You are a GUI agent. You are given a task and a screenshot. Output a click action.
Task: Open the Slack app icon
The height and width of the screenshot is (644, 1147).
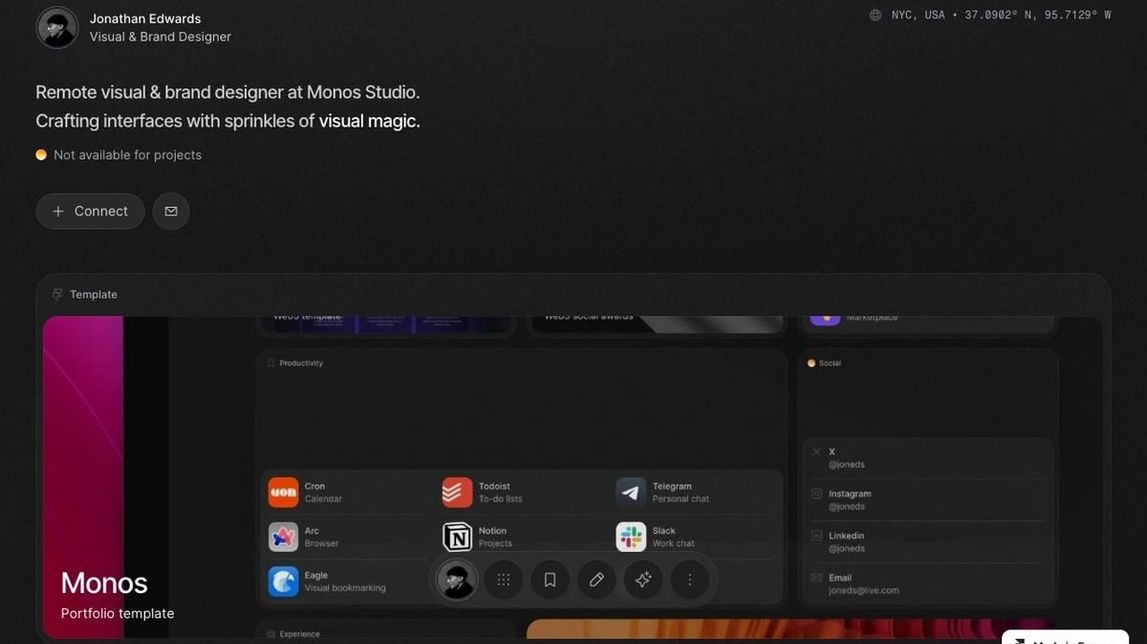[631, 537]
